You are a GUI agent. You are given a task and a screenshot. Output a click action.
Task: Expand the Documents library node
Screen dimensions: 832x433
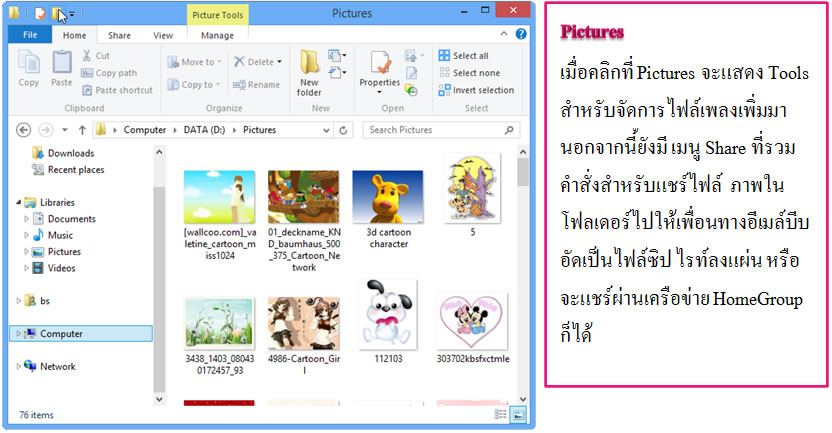click(26, 219)
